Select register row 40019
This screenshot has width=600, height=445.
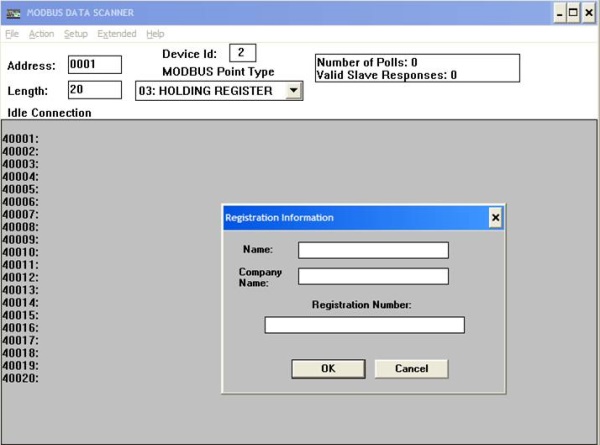[21, 365]
